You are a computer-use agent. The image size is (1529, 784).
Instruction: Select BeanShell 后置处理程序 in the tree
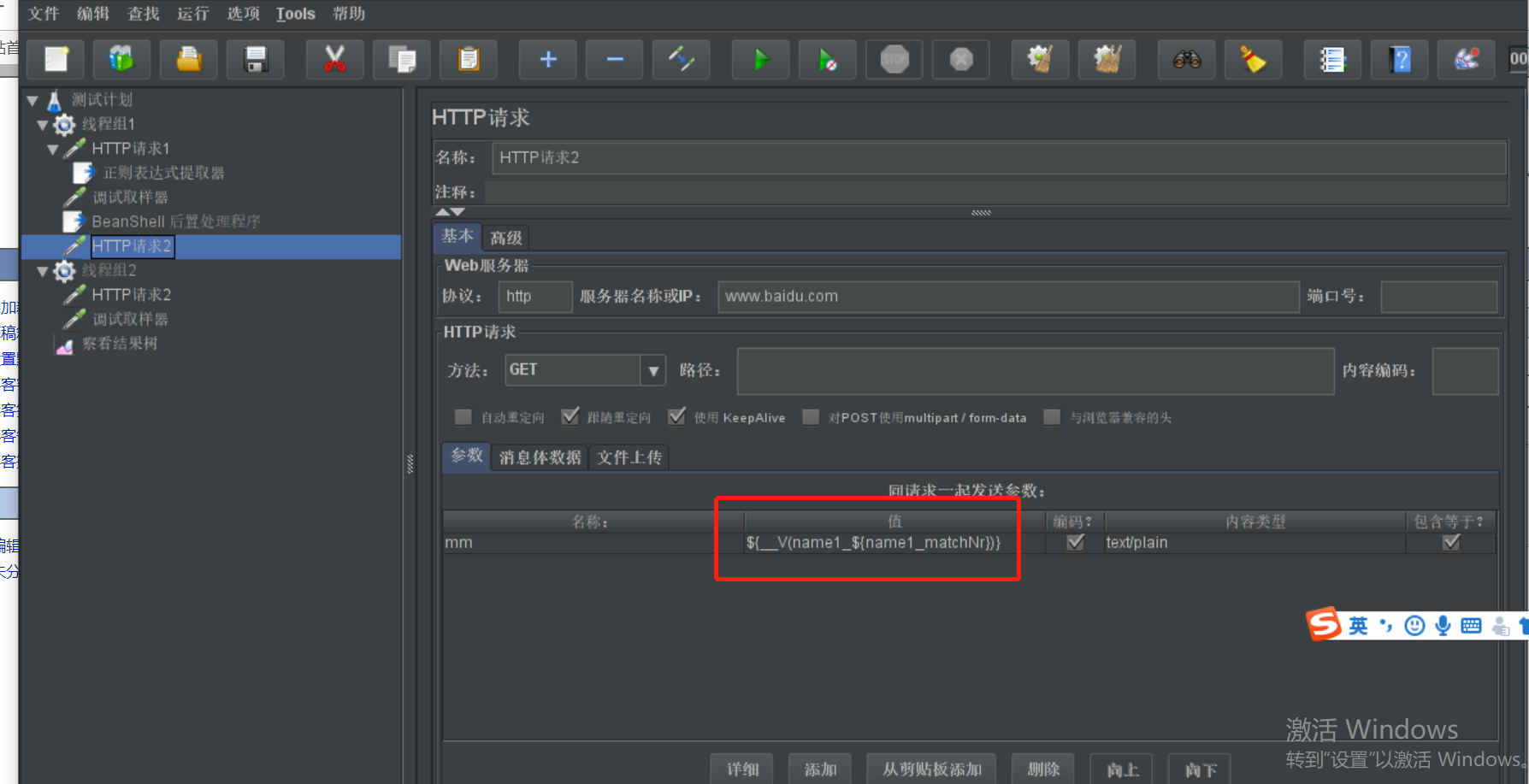coord(176,221)
